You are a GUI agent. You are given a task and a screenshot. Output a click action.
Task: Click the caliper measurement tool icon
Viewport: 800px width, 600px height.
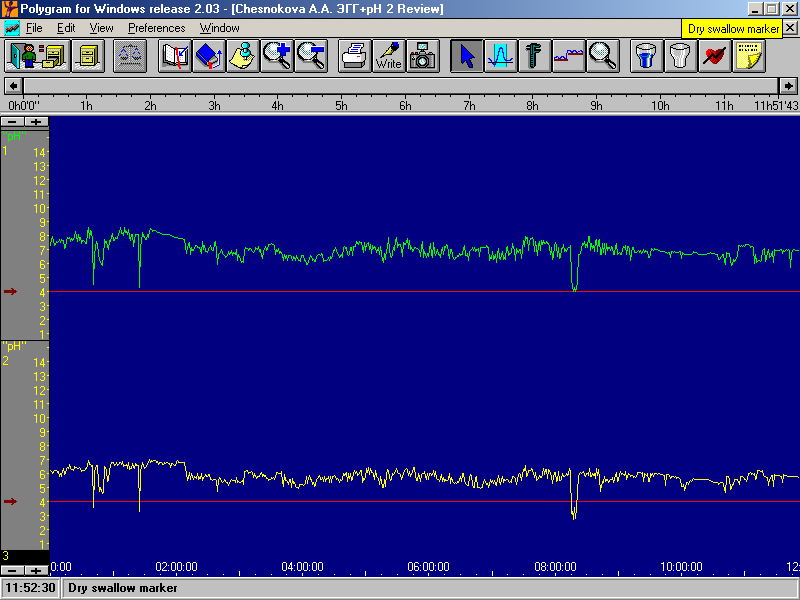(x=535, y=56)
